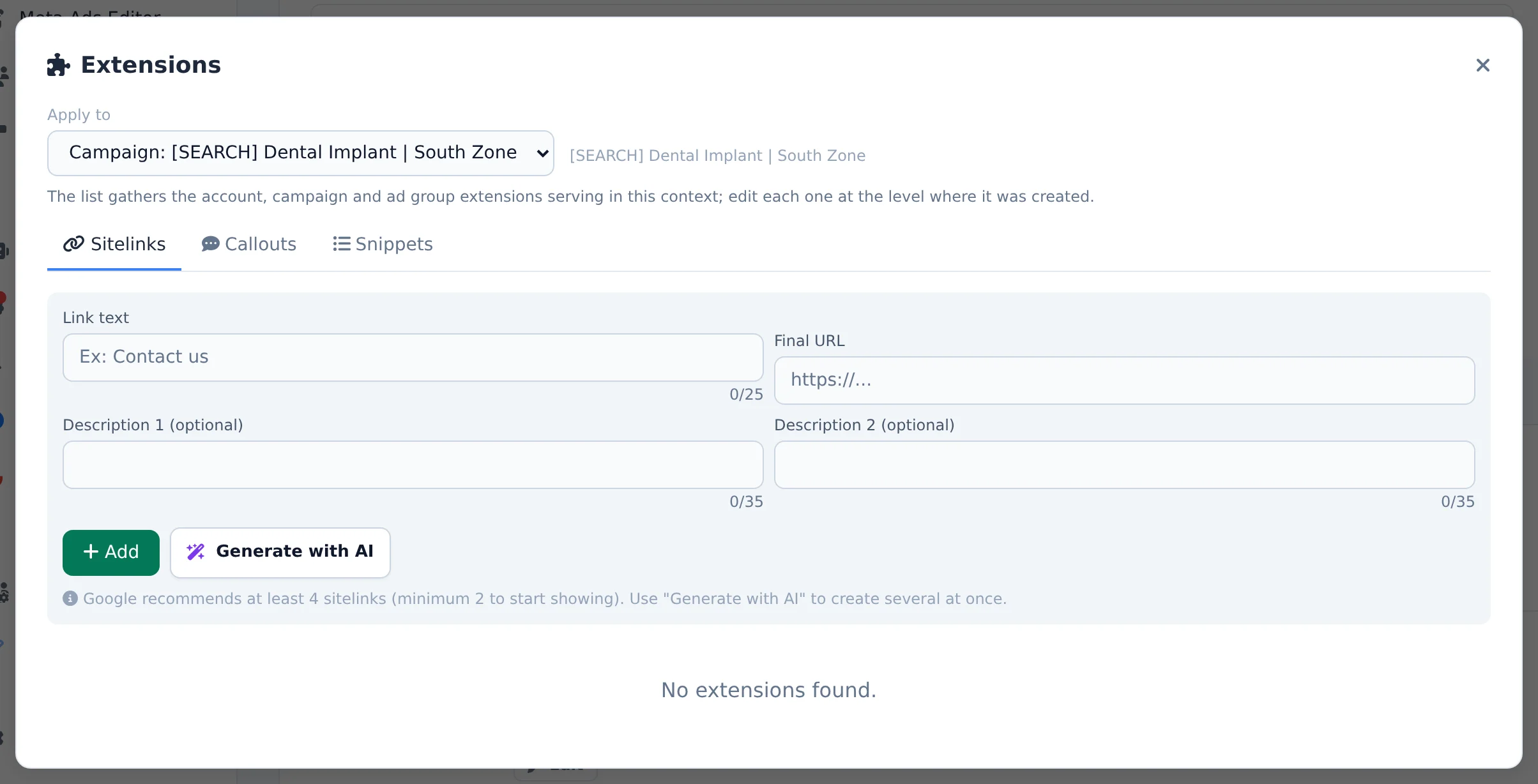Click the 'Apply to' label
The height and width of the screenshot is (784, 1538).
point(79,115)
